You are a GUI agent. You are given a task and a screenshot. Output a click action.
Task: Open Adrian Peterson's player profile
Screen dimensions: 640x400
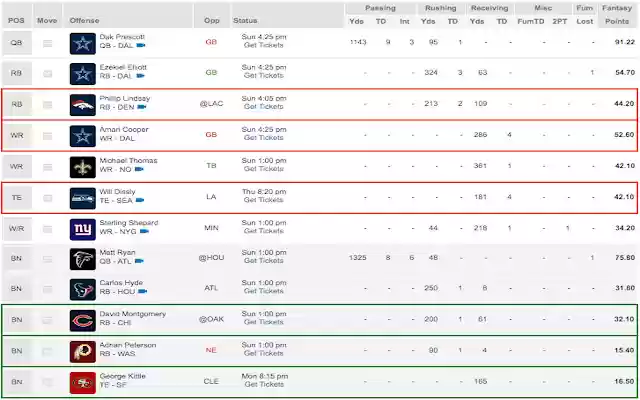[x=128, y=345]
